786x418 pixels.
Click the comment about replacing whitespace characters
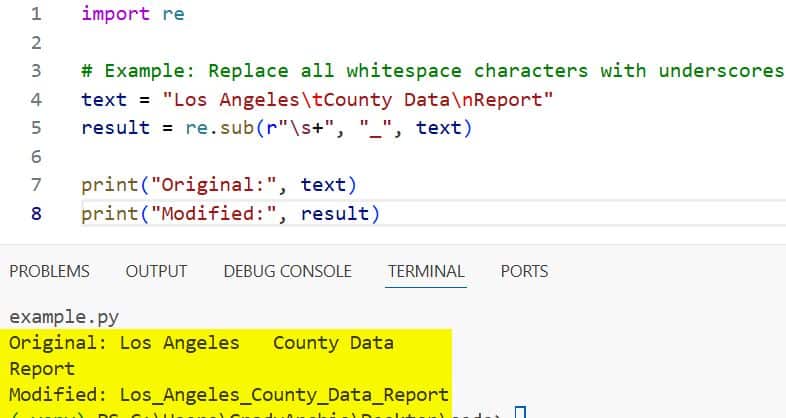coord(432,71)
